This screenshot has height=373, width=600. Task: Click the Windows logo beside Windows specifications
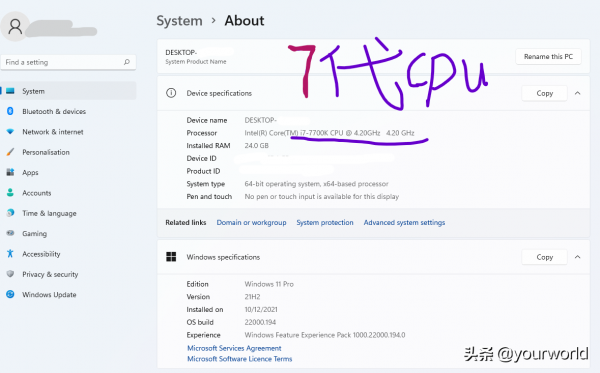click(171, 257)
